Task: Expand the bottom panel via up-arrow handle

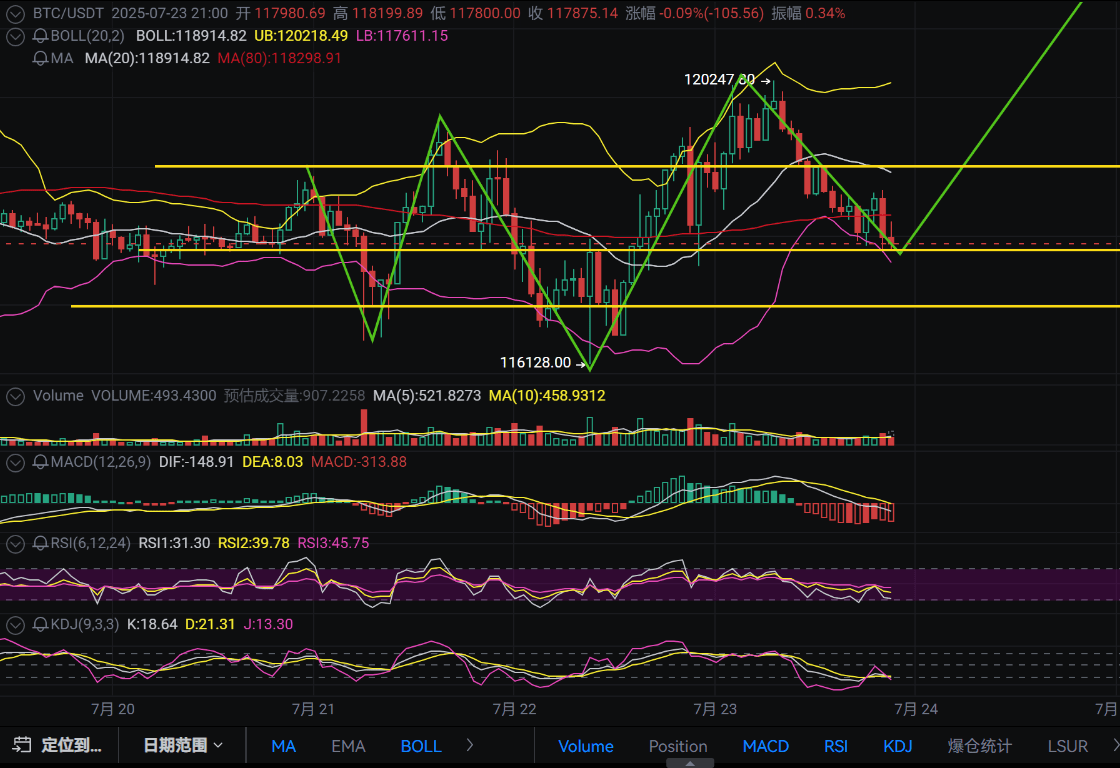Action: [x=689, y=763]
